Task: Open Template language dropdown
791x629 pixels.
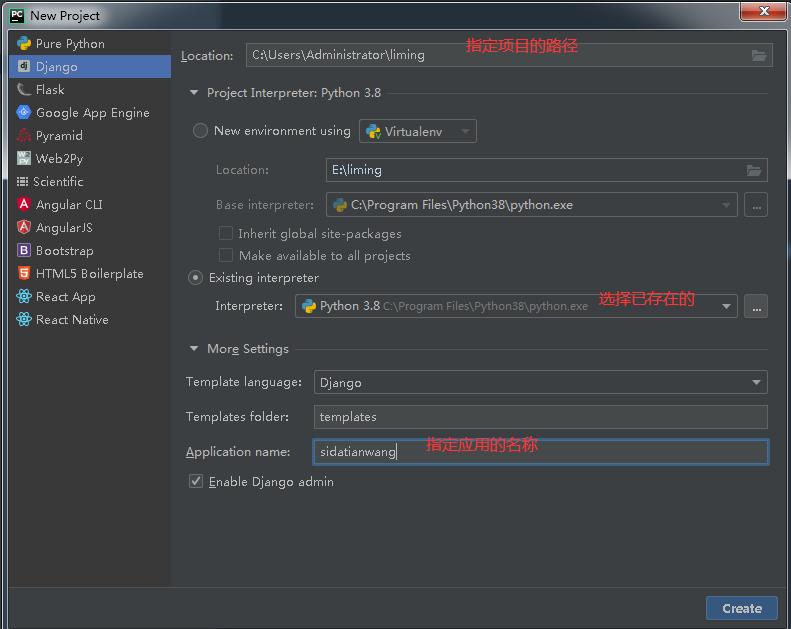Action: click(x=540, y=382)
